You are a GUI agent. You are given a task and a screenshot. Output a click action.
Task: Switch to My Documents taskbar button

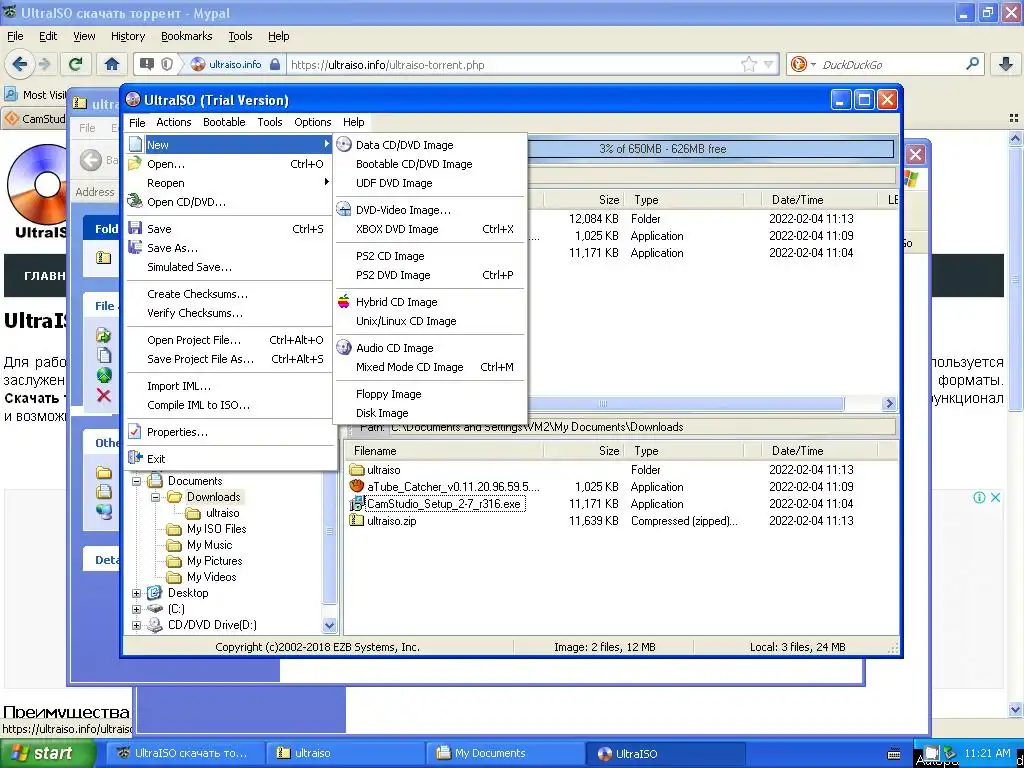504,753
